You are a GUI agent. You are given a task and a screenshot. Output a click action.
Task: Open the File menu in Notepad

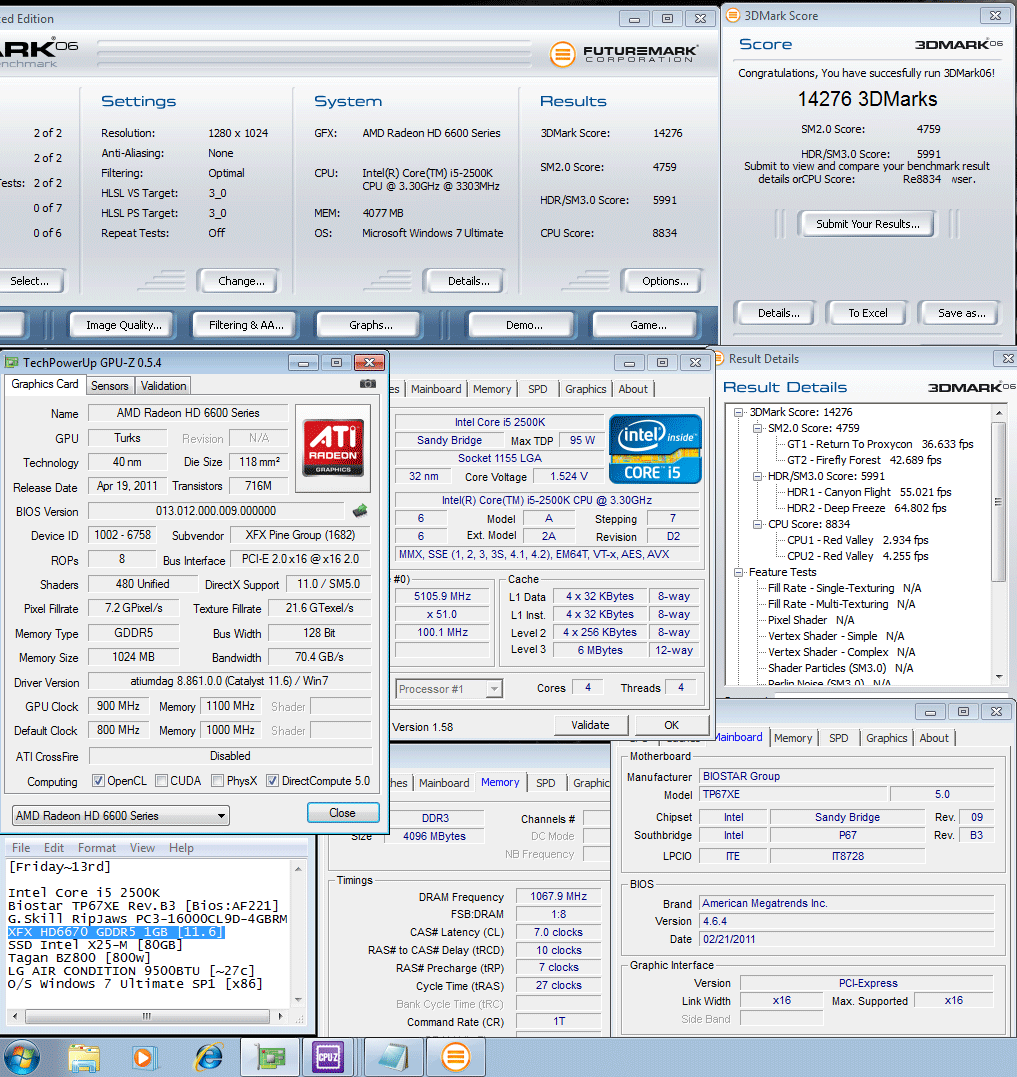pyautogui.click(x=21, y=848)
